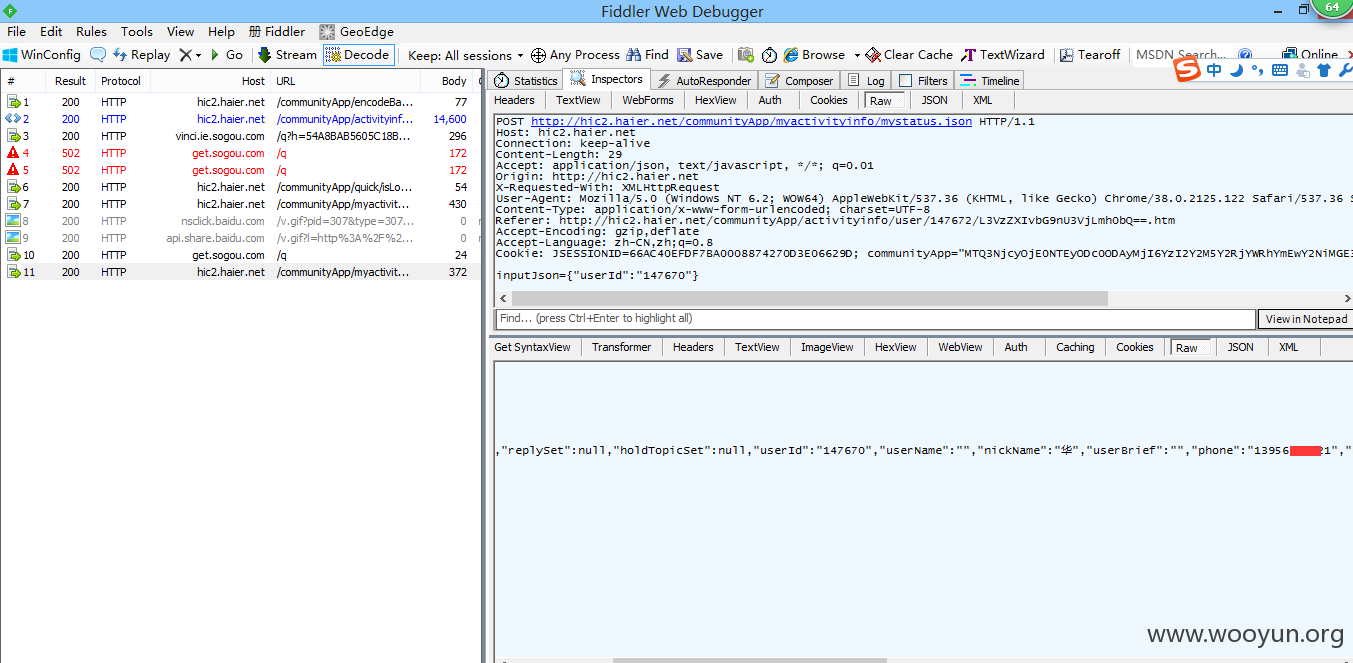Screen dimensions: 1353x663
Task: Open the GeoEdge menu item
Action: [x=356, y=31]
